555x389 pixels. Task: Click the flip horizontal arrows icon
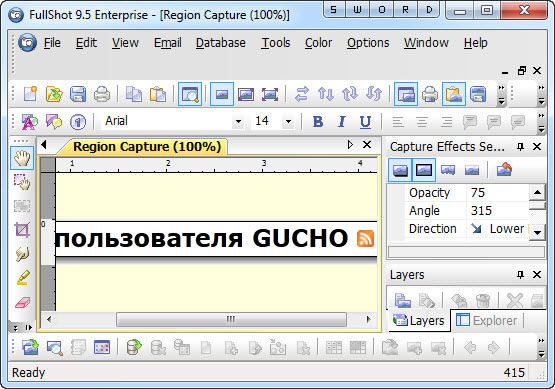(302, 94)
